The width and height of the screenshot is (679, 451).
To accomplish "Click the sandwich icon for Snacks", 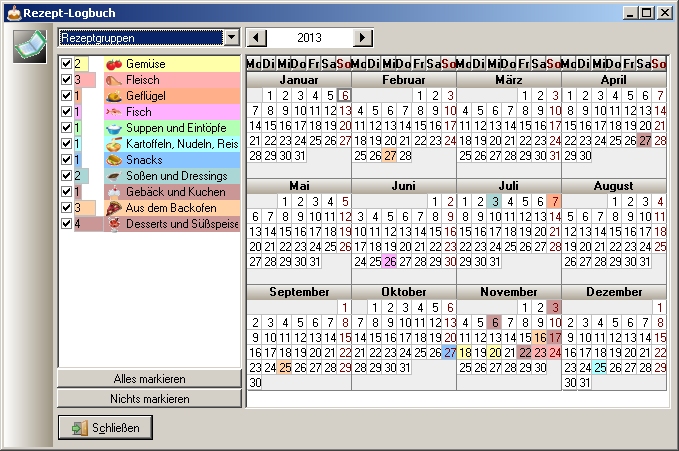I will 113,160.
